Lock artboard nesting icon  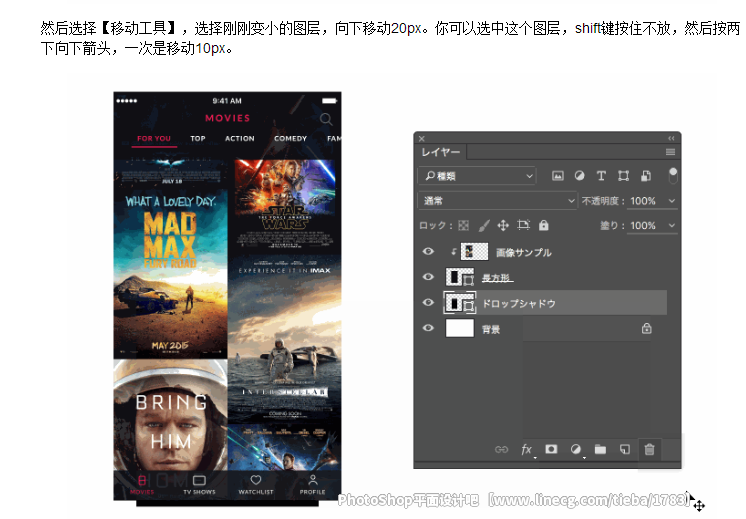coord(523,225)
